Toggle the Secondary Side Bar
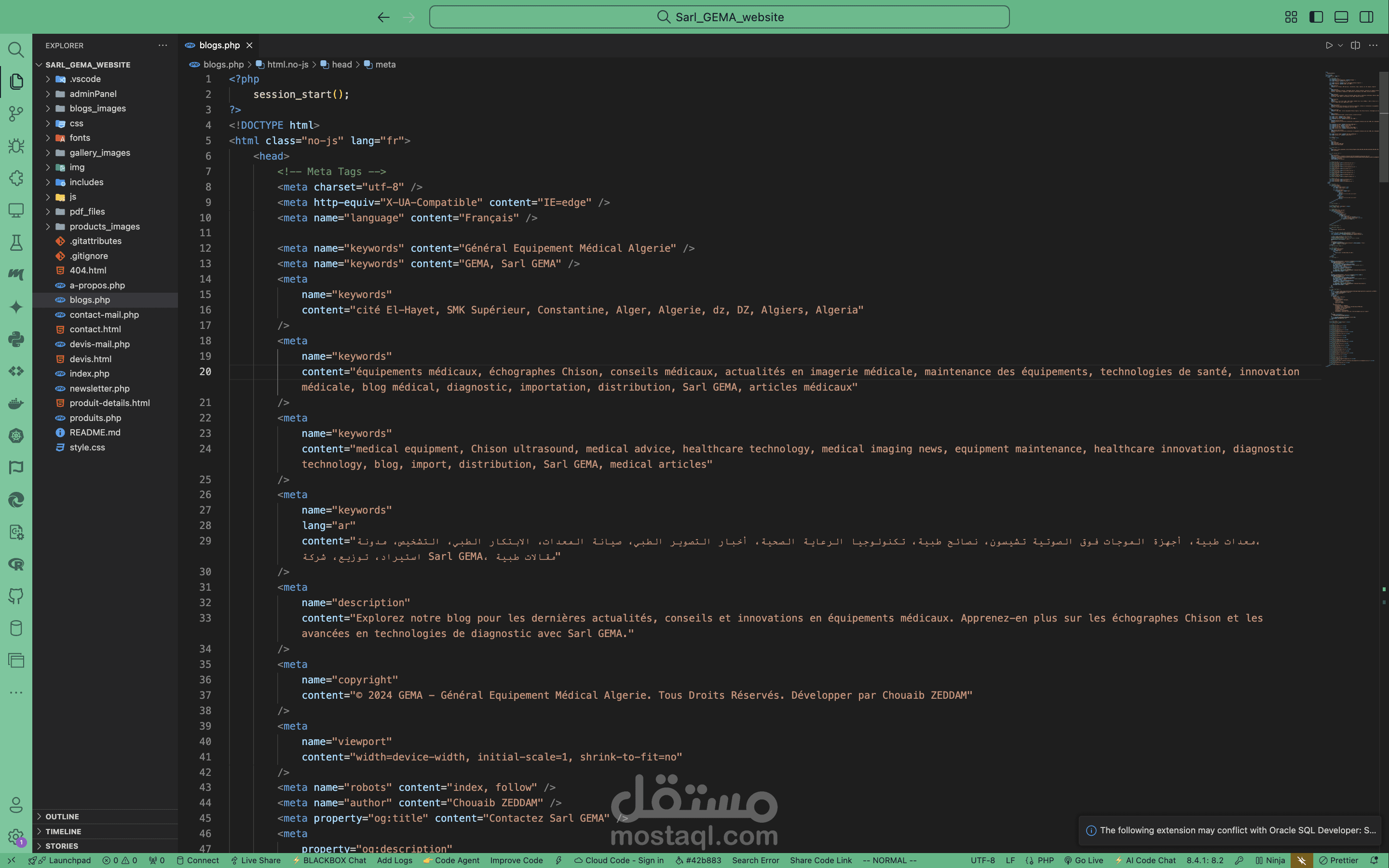1389x868 pixels. tap(1367, 17)
